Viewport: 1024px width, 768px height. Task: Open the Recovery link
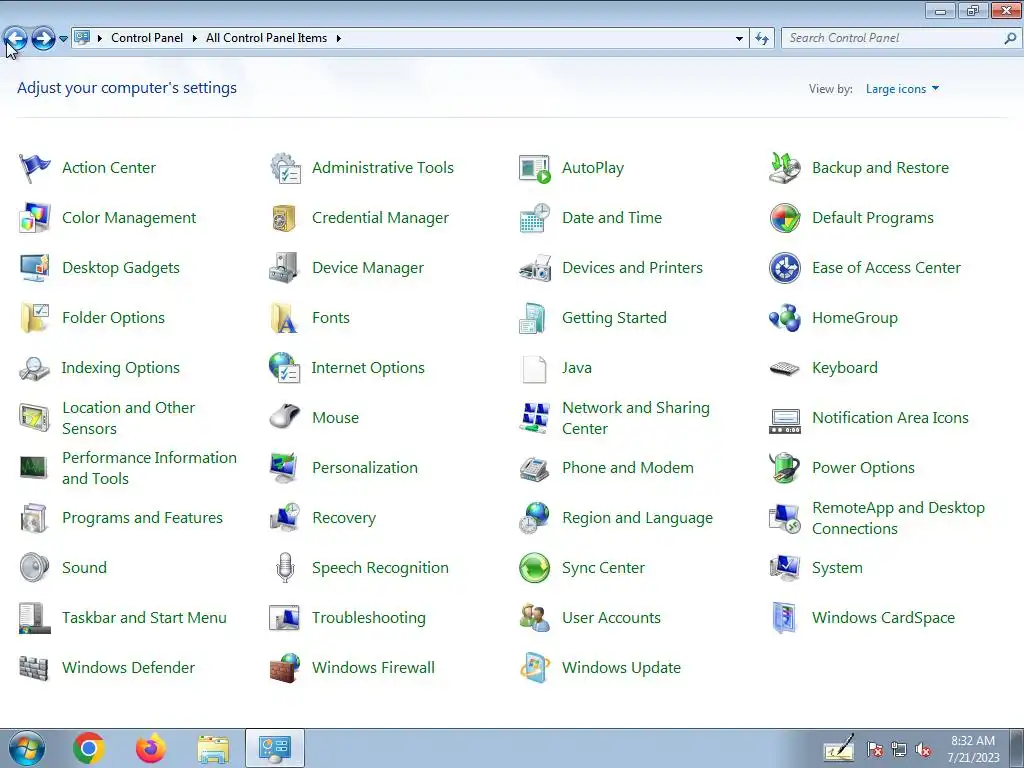344,518
